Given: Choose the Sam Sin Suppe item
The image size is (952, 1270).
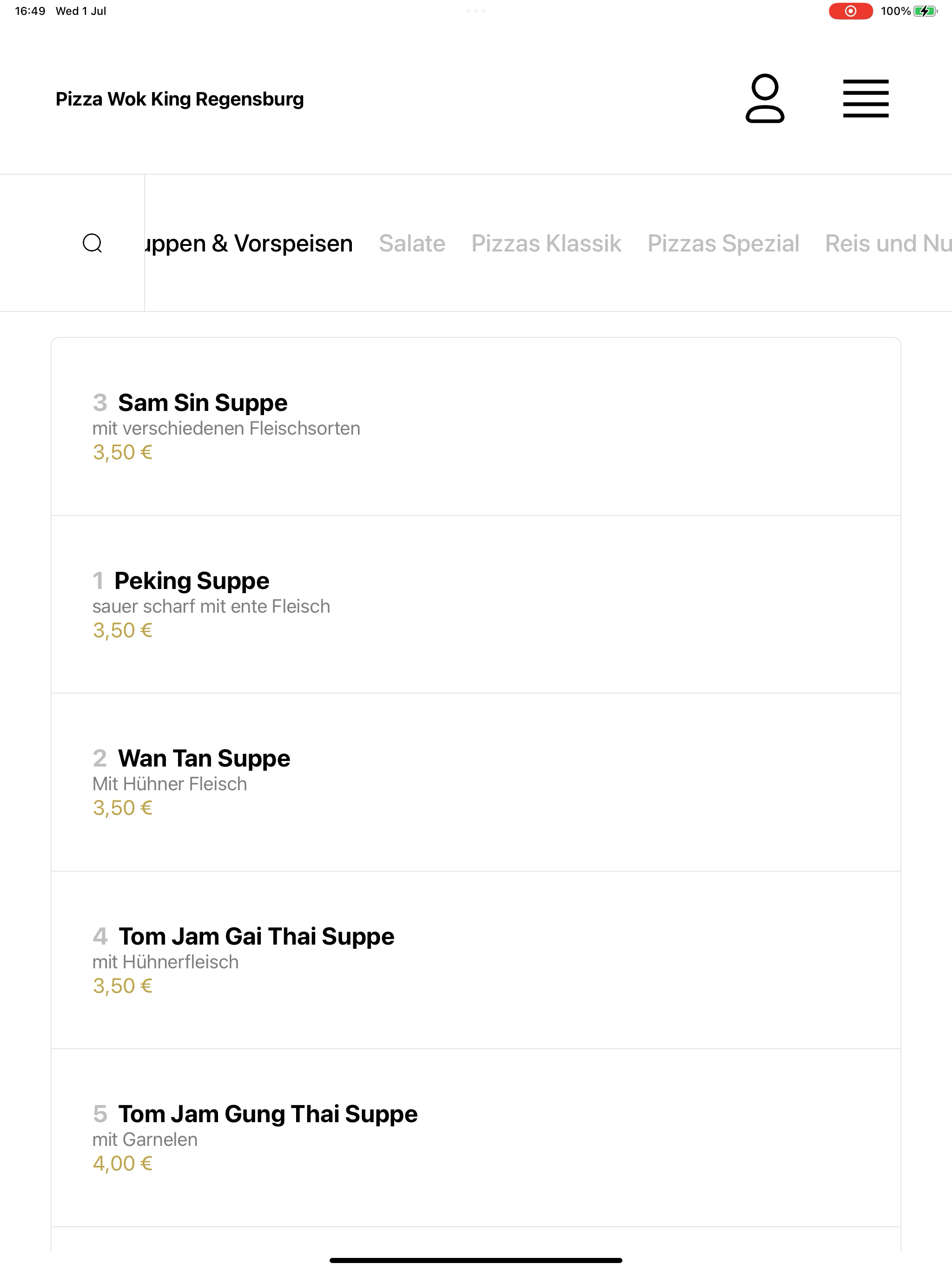Looking at the screenshot, I should [476, 427].
